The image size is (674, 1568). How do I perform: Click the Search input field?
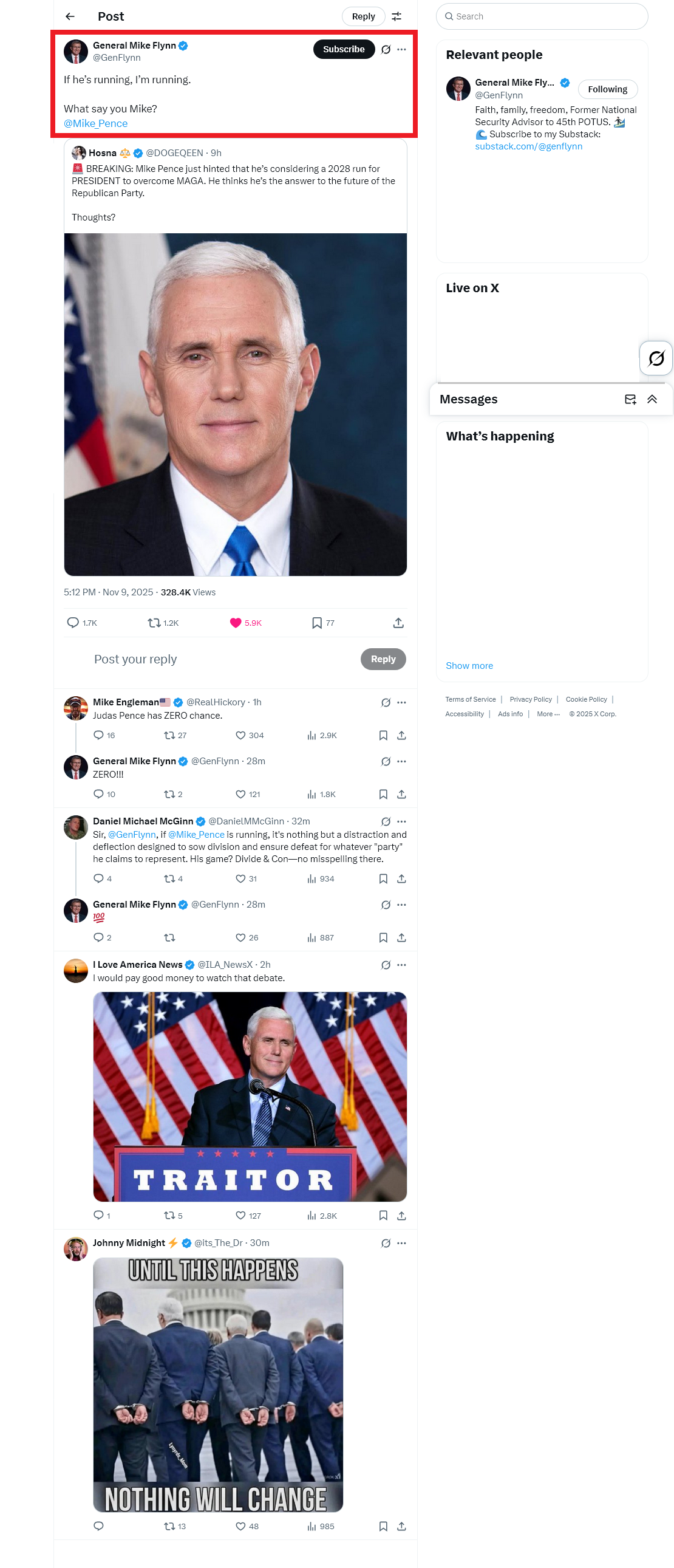click(x=542, y=16)
